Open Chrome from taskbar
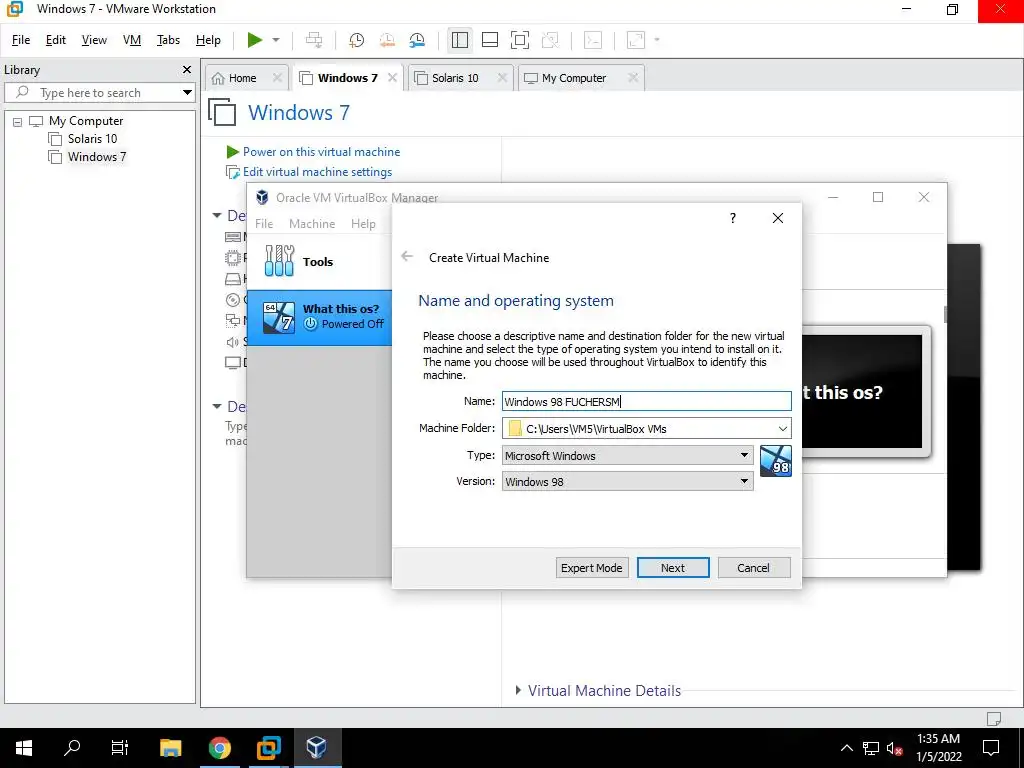The width and height of the screenshot is (1024, 768). (x=220, y=747)
